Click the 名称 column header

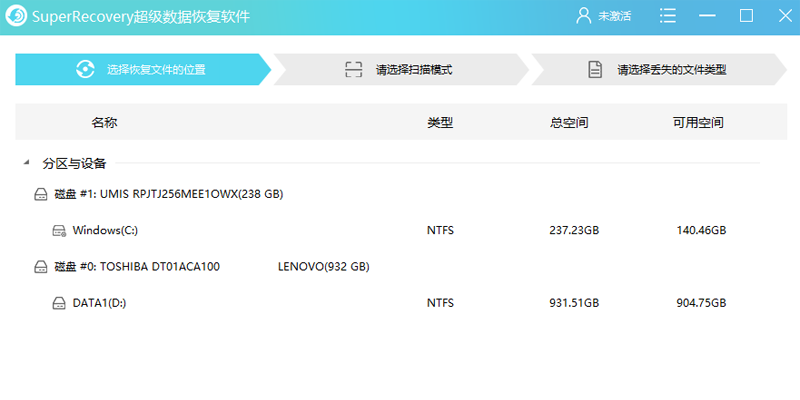[105, 122]
